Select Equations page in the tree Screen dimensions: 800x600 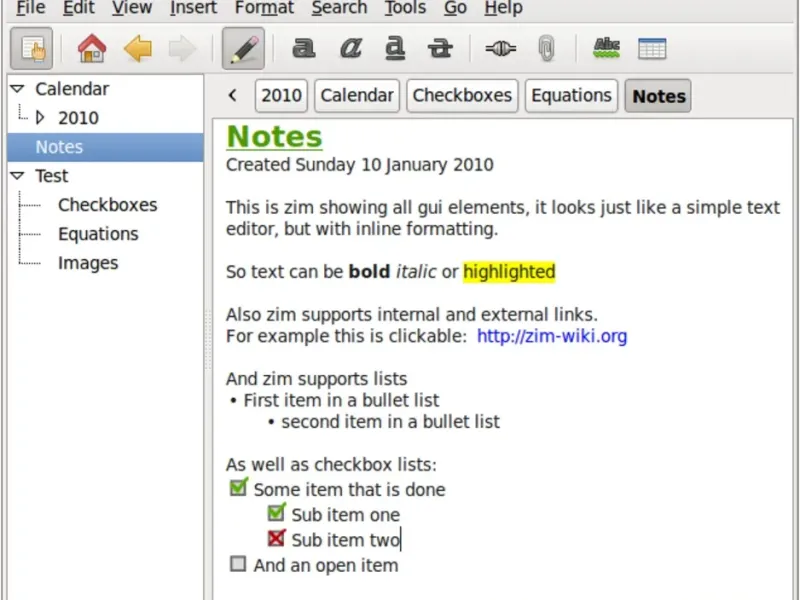coord(98,234)
